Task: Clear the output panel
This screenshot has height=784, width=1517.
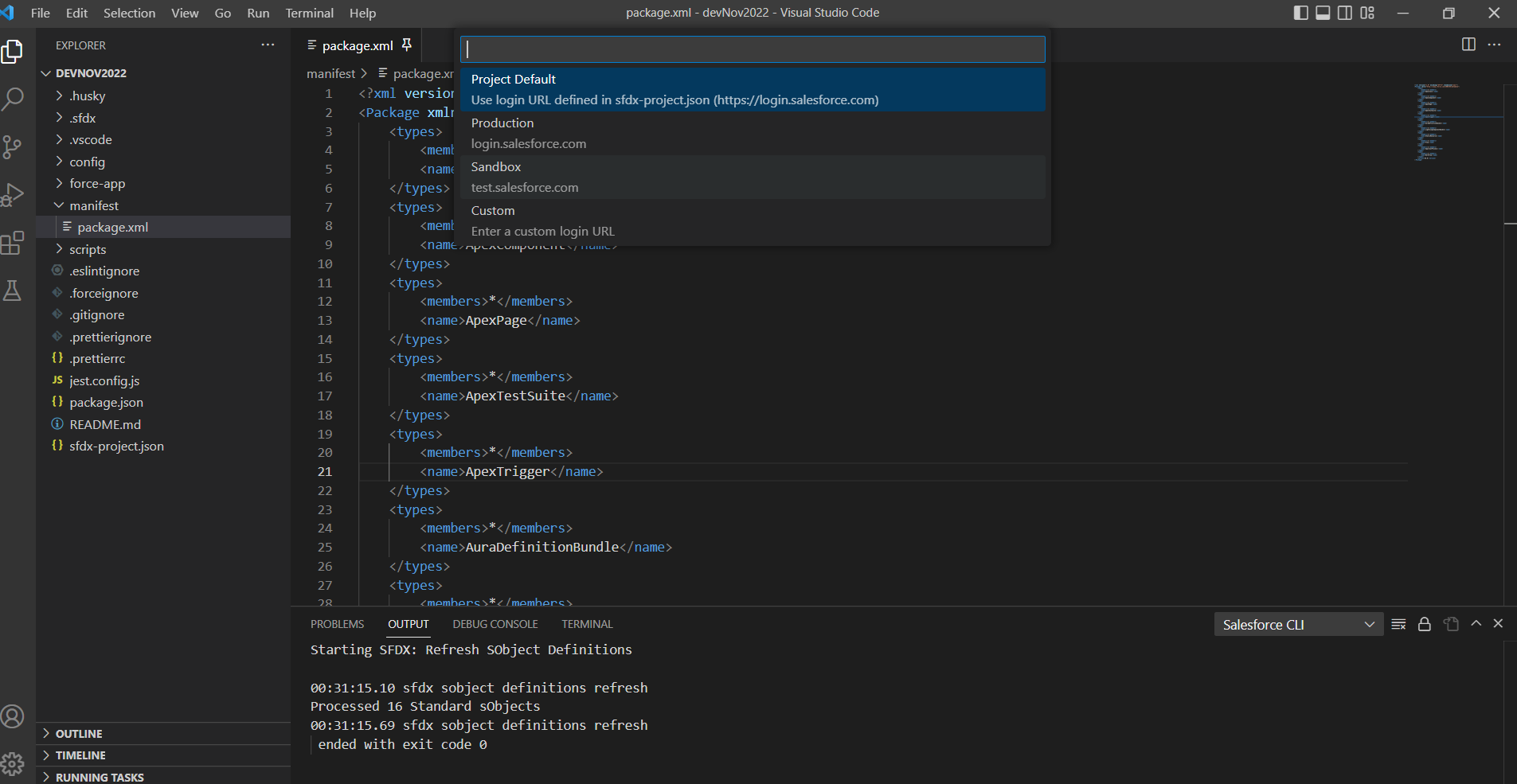Action: 1398,624
